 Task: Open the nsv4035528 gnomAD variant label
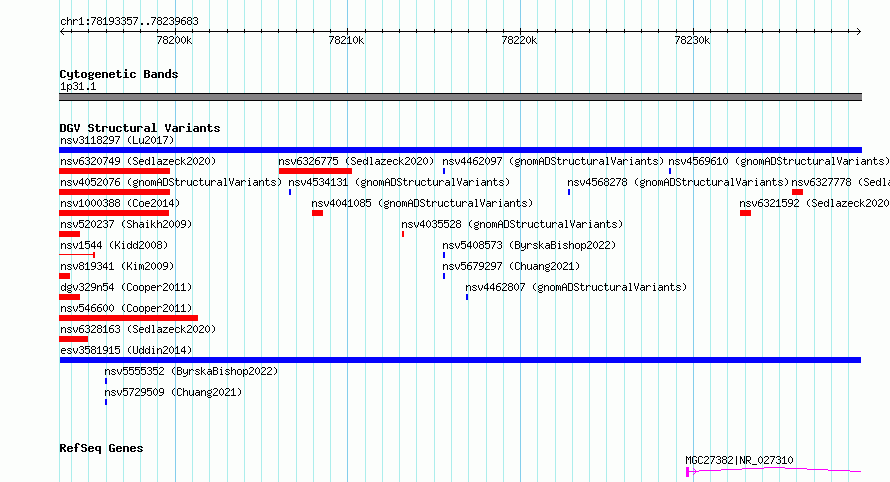coord(512,224)
